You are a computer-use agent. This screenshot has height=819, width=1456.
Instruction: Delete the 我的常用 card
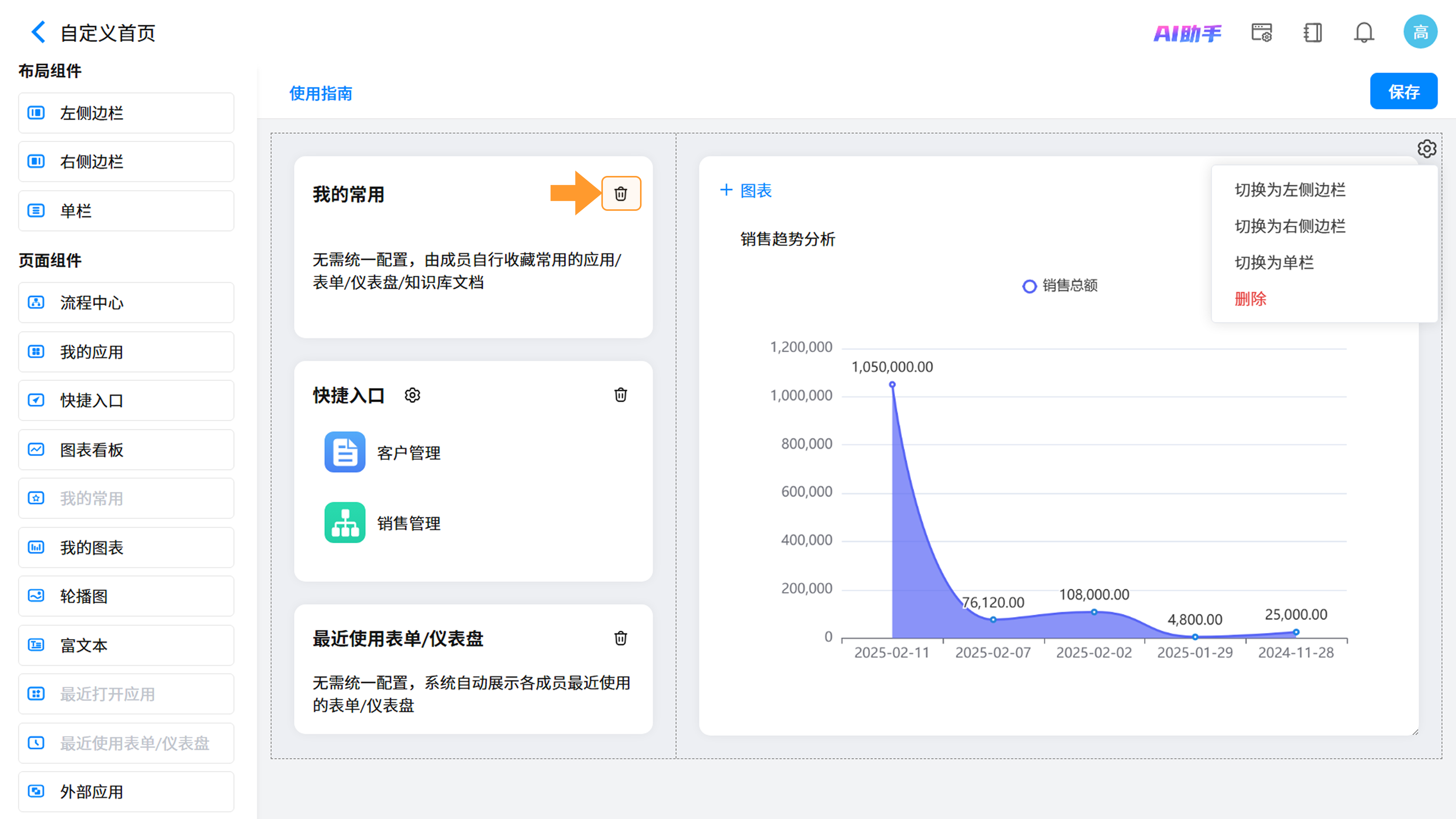pos(621,193)
